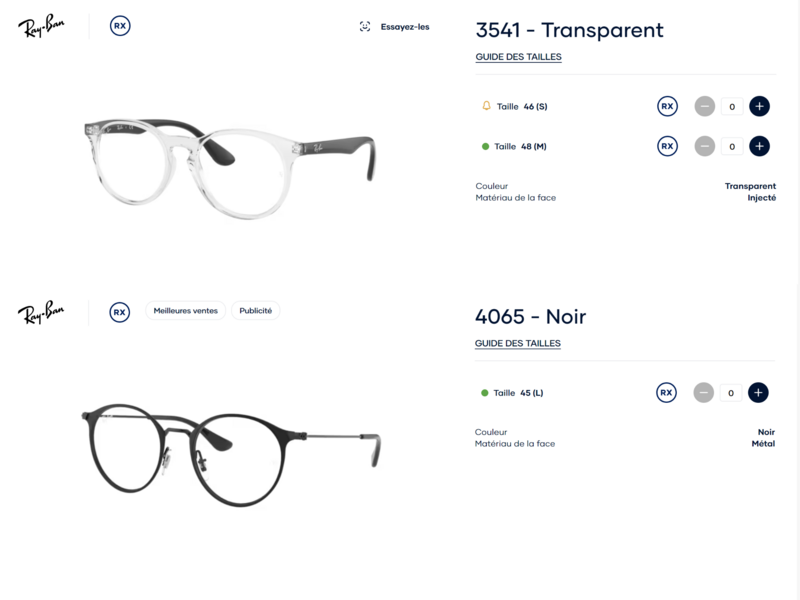This screenshot has width=800, height=600.
Task: Increase quantity for Taille 46 (S)
Action: click(759, 106)
